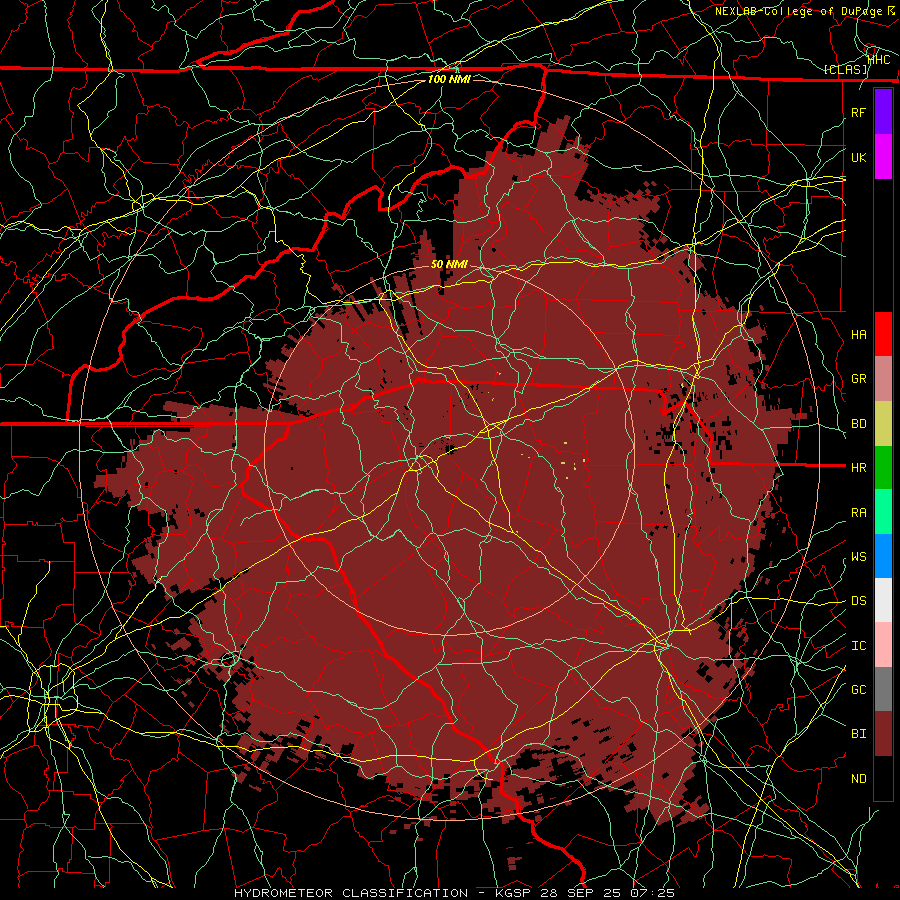Click the red HA legend color swatch
This screenshot has height=900, width=900.
coord(883,334)
